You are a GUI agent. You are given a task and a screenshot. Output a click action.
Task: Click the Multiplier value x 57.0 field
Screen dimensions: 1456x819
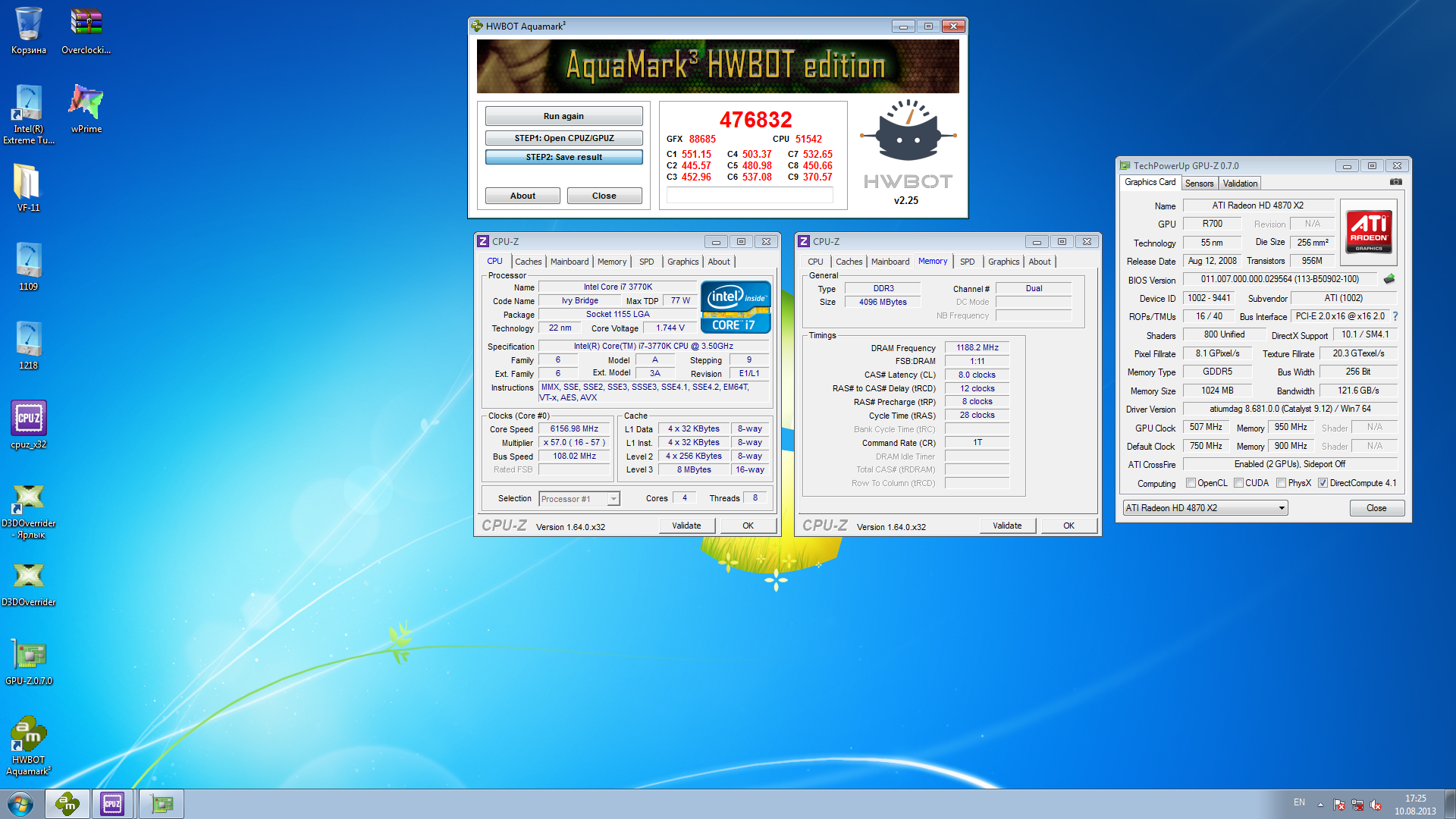[574, 443]
